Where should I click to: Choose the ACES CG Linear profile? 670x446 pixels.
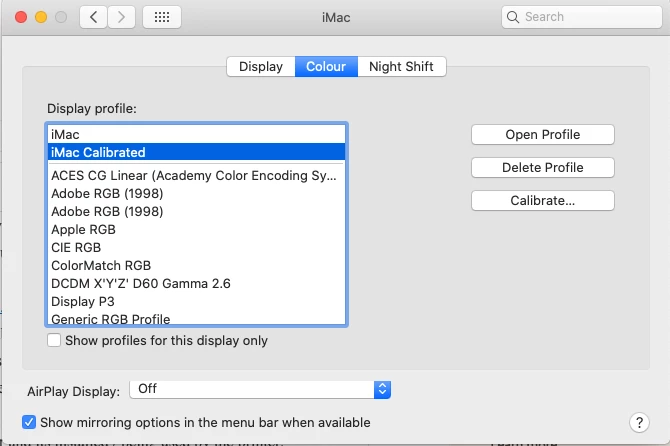pyautogui.click(x=197, y=176)
